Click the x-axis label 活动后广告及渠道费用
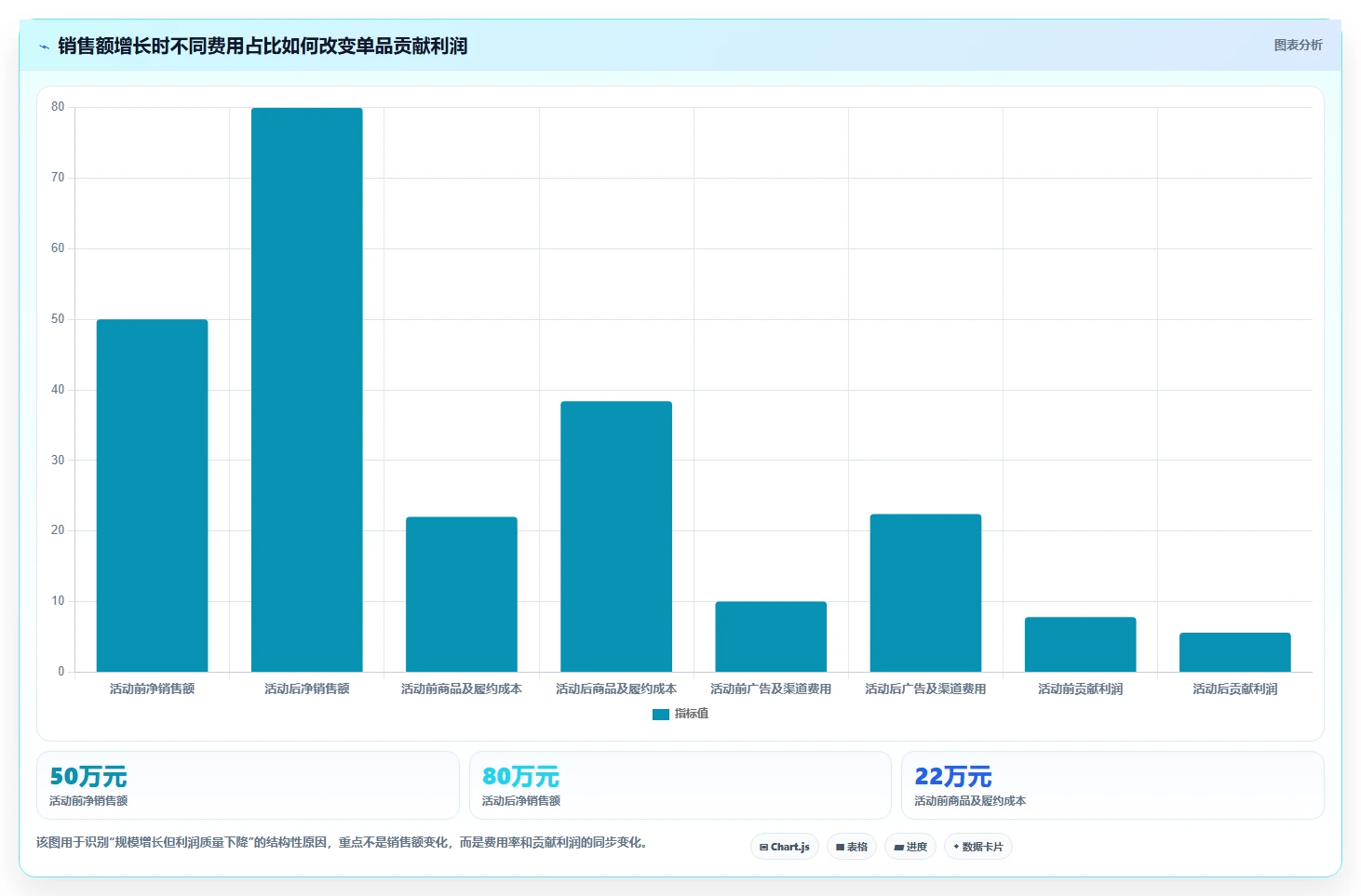 coord(925,689)
